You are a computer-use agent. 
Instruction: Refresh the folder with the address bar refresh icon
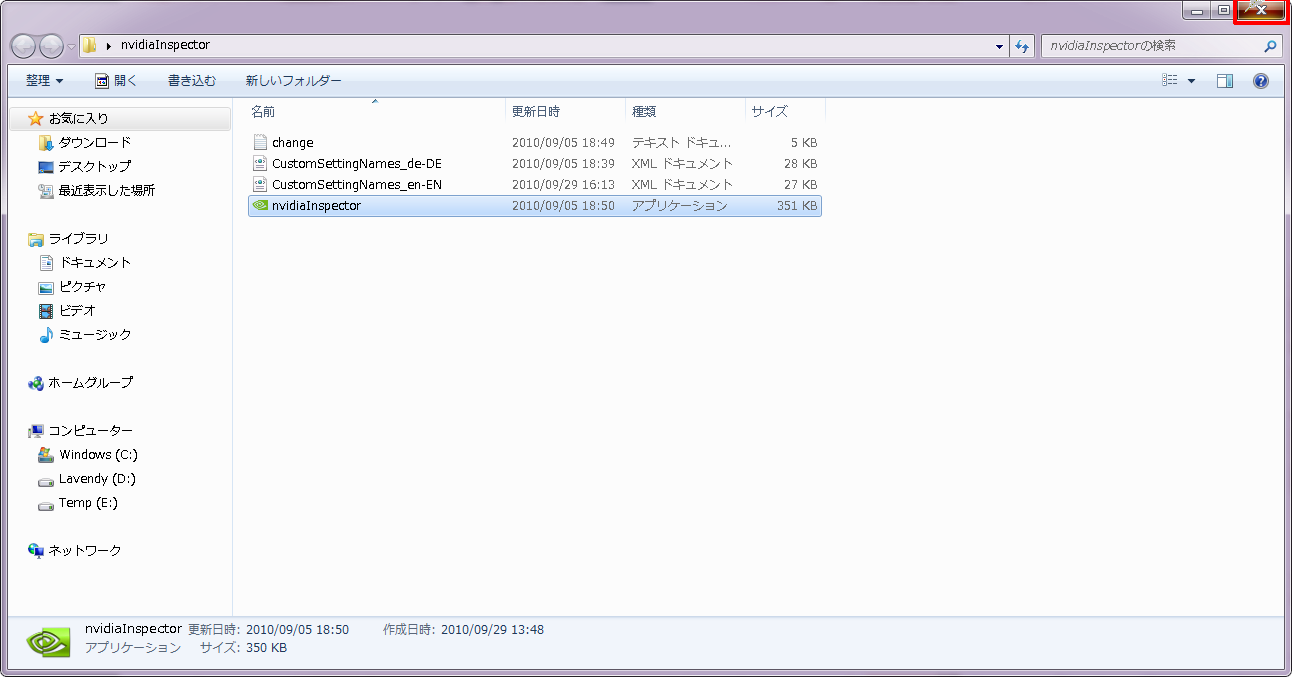tap(1022, 46)
